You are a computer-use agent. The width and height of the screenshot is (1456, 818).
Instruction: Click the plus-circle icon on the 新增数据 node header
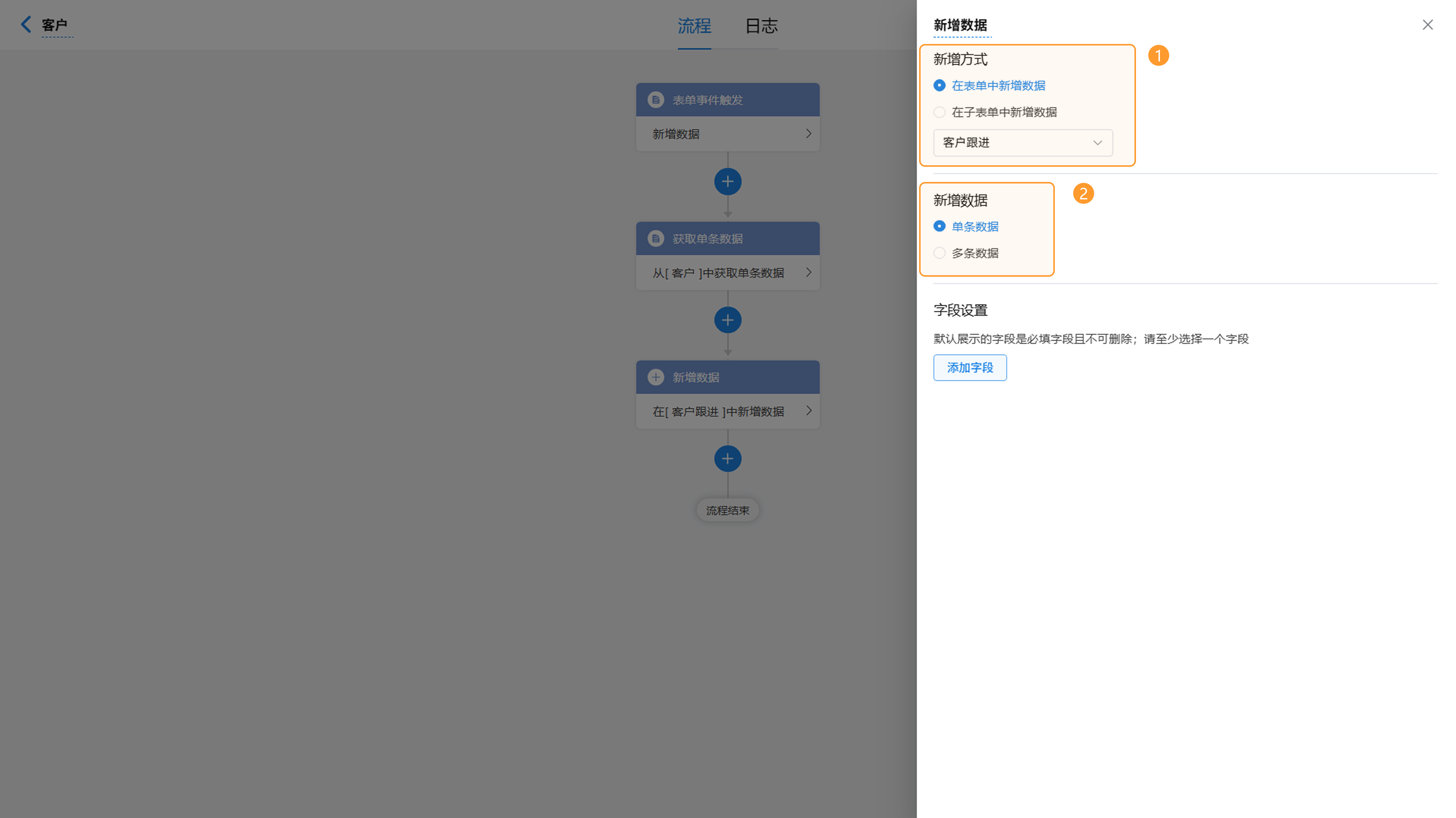(x=656, y=377)
